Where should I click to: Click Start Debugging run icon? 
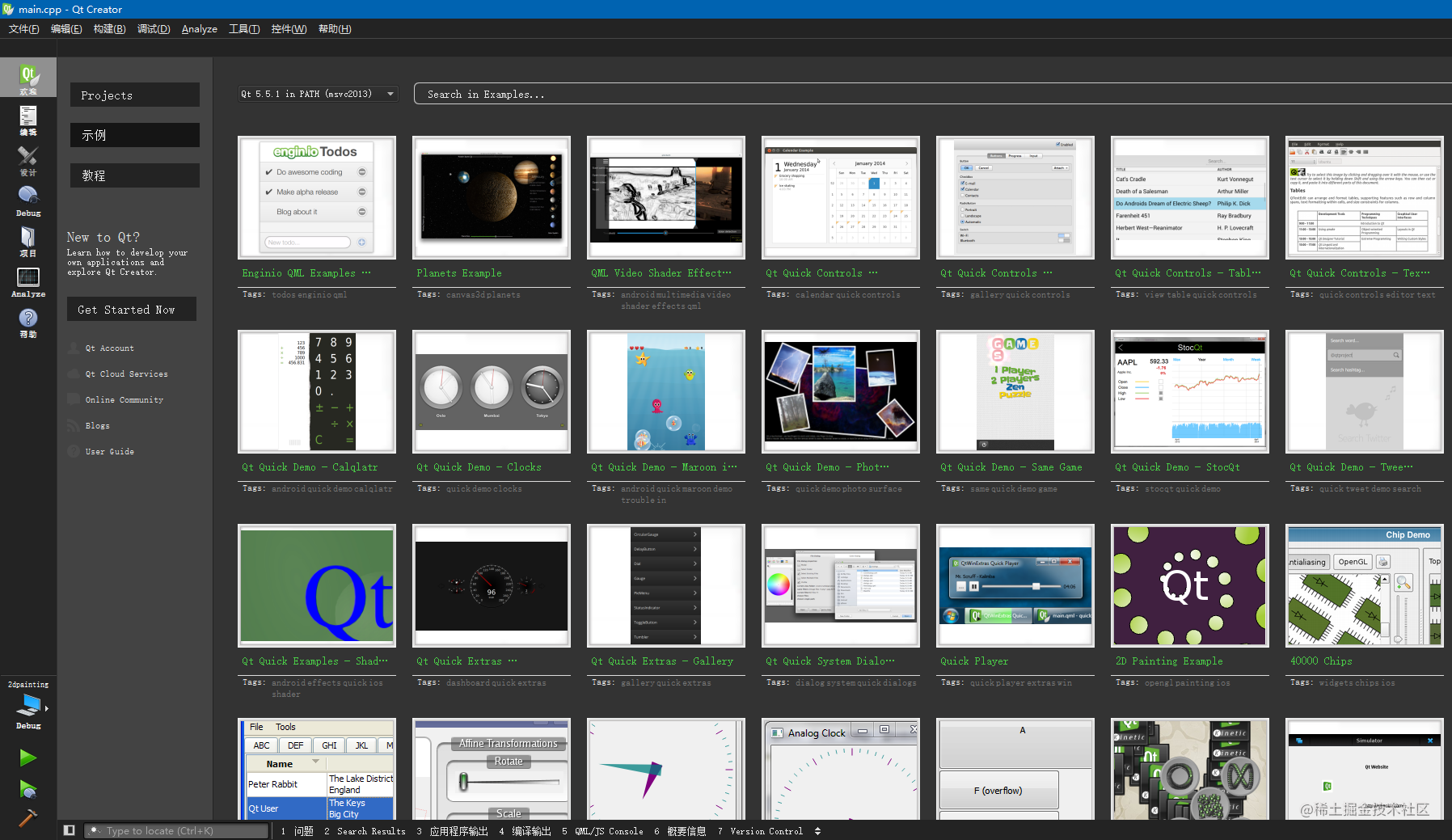[x=27, y=789]
